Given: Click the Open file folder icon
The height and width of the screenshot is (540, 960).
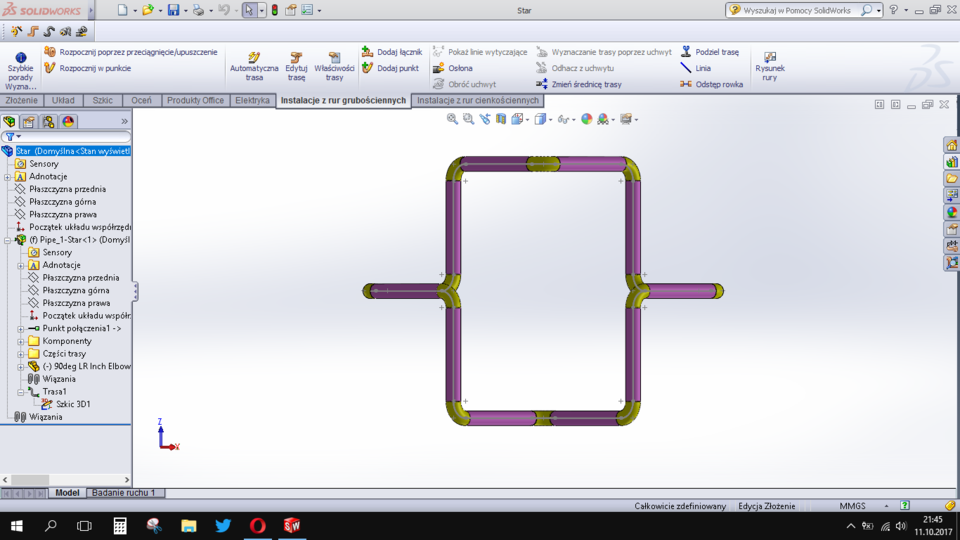Looking at the screenshot, I should [148, 10].
